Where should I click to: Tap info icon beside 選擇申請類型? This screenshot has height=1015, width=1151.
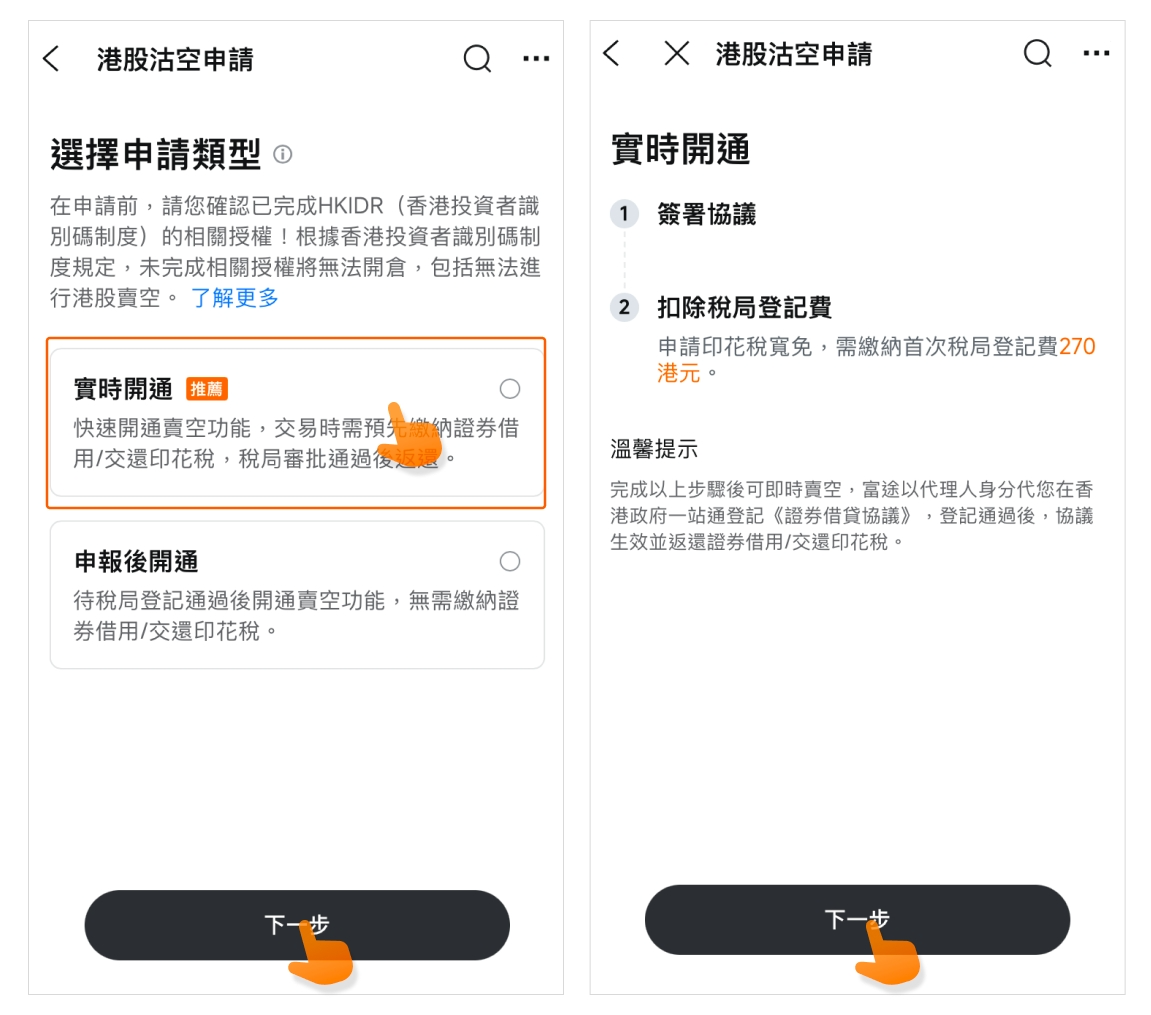tap(283, 154)
